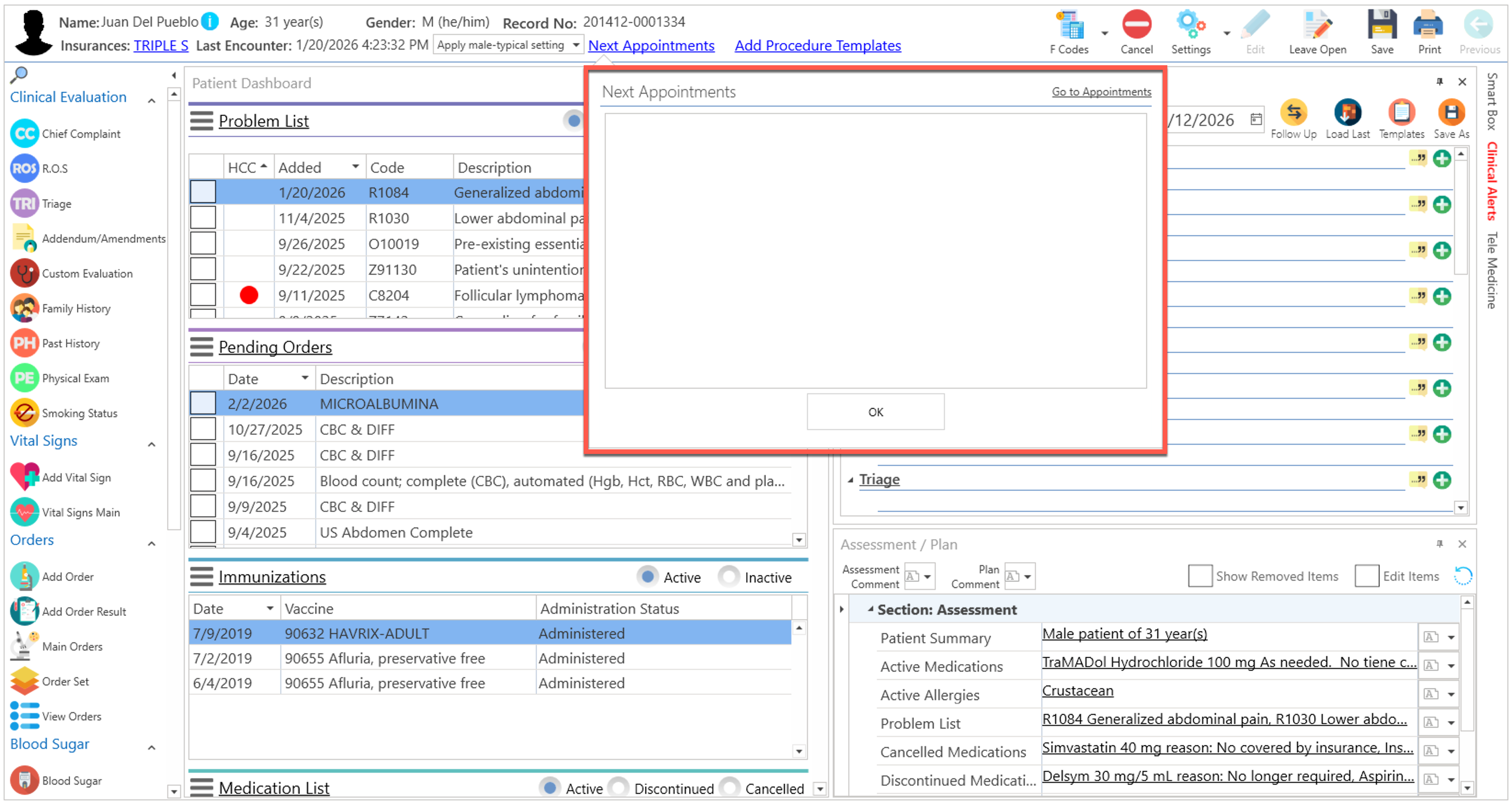Collapse the Triage section arrow
Viewport: 1512px width, 804px height.
tap(850, 481)
